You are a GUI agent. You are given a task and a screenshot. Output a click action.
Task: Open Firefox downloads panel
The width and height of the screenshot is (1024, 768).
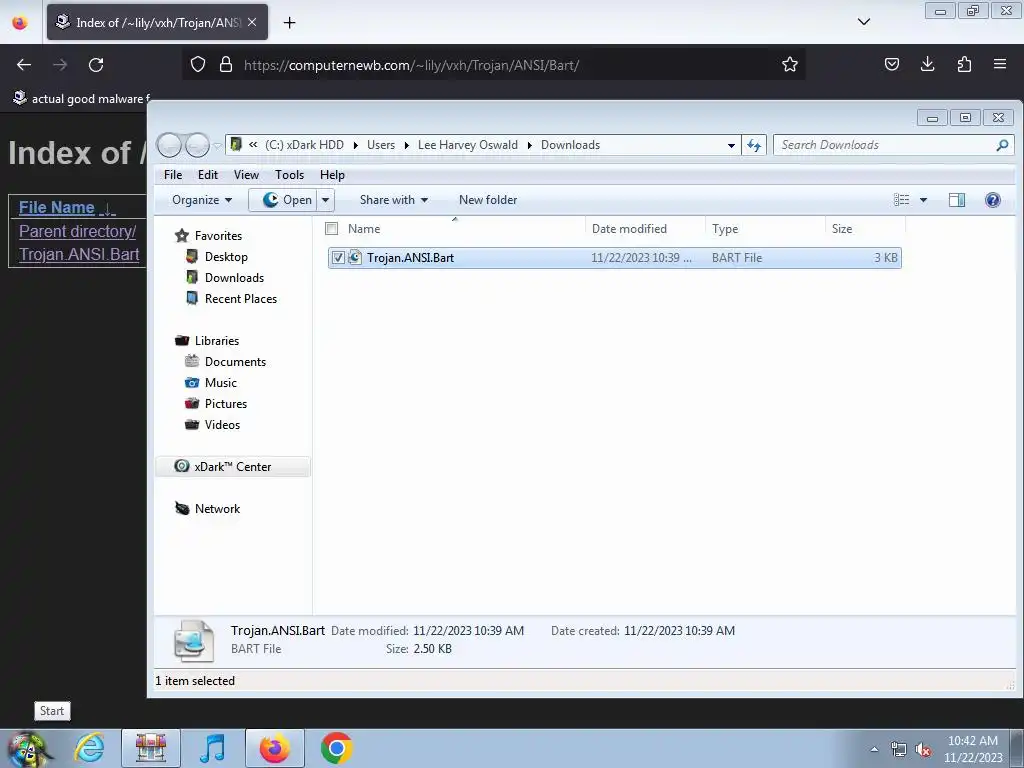click(x=927, y=64)
